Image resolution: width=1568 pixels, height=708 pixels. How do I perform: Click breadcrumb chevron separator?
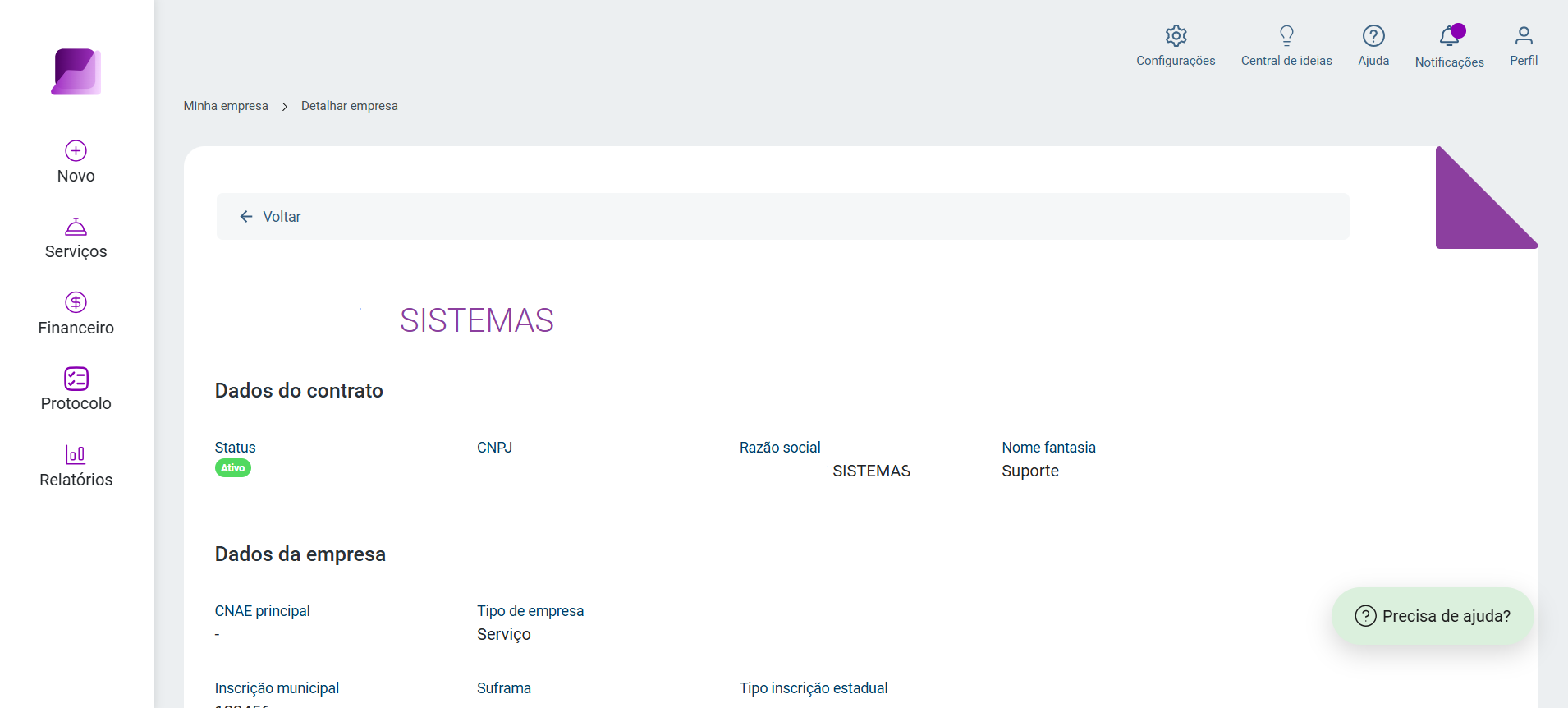[x=285, y=107]
